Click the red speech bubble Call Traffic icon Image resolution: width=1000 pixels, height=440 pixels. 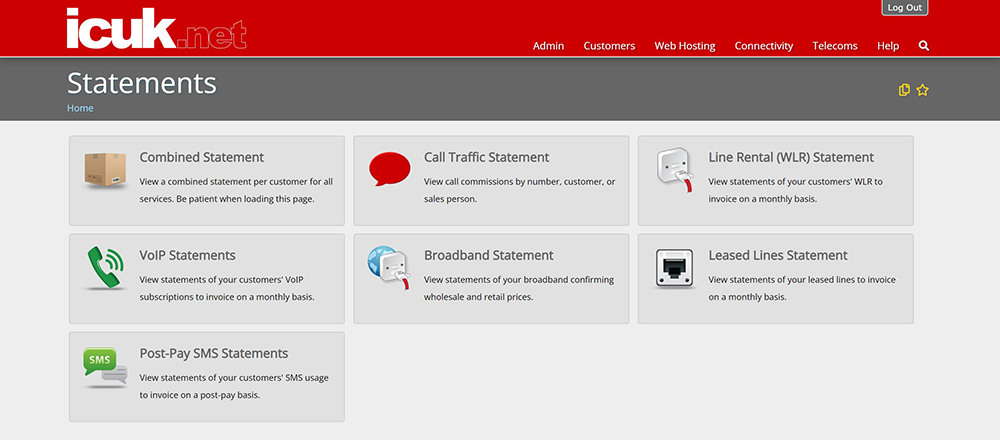[x=390, y=169]
